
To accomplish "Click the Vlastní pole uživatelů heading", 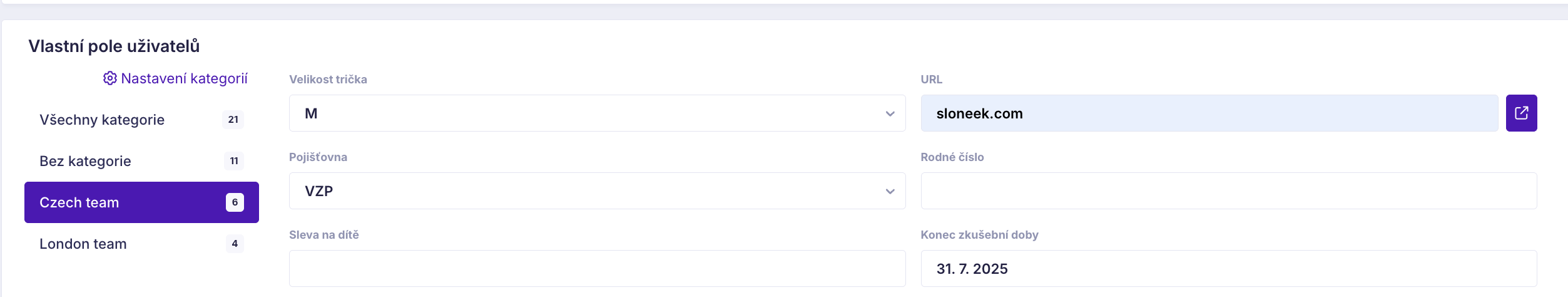I will pos(114,46).
